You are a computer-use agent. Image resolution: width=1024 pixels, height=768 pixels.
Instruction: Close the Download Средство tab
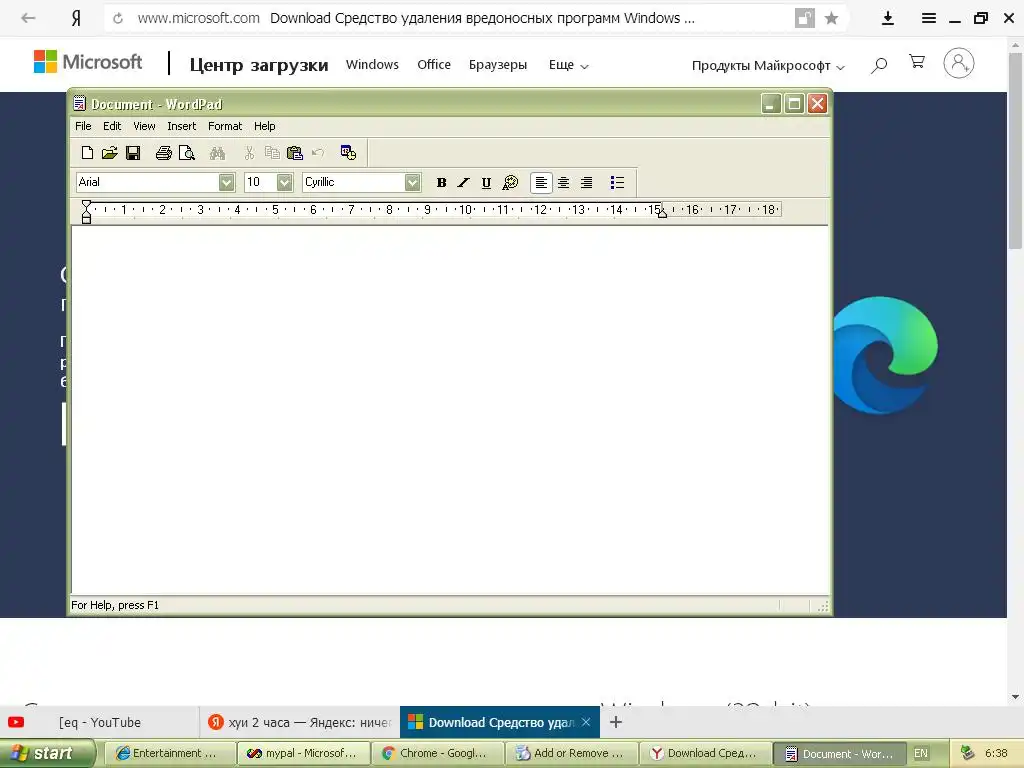click(586, 722)
